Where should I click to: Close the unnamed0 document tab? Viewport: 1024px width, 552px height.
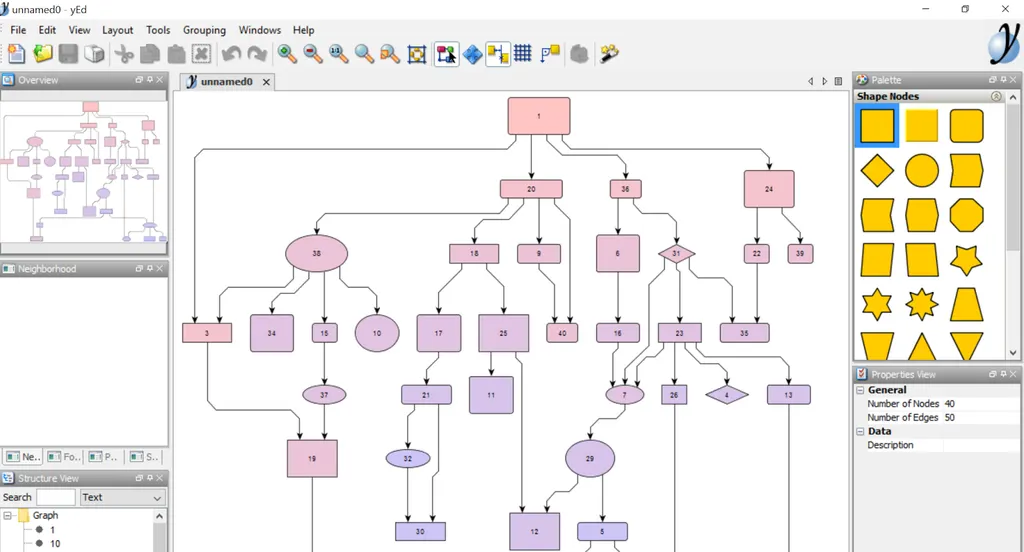point(266,82)
